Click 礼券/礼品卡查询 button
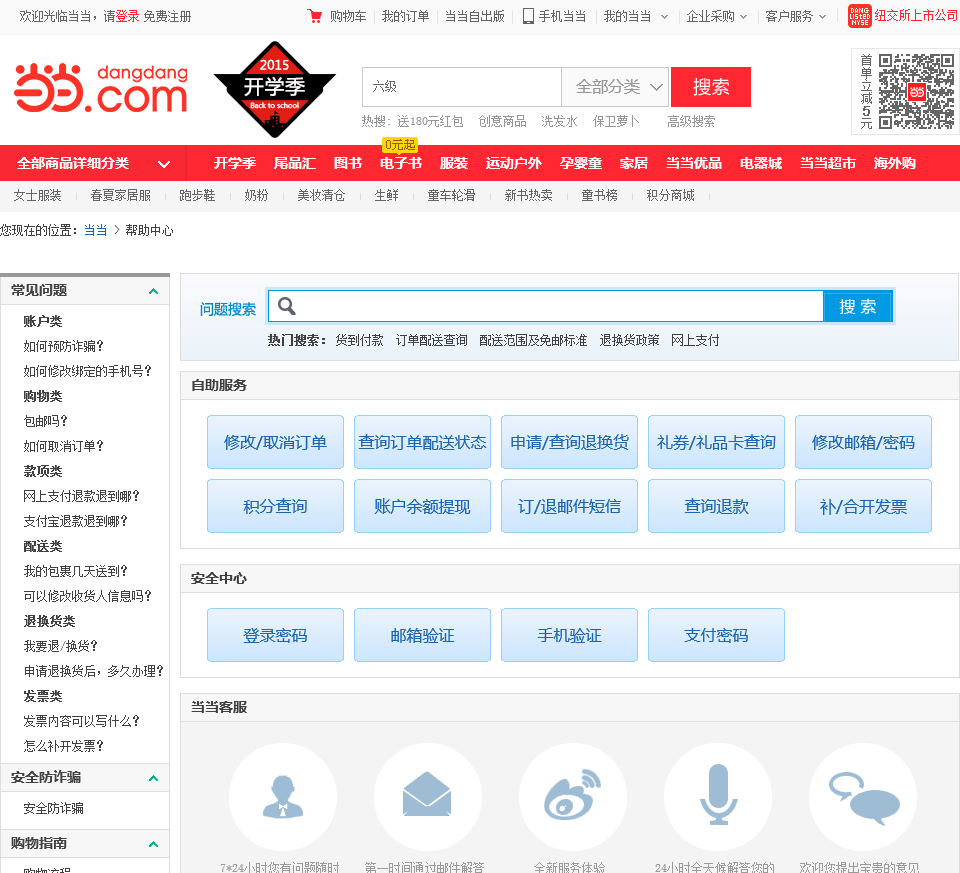 click(x=716, y=442)
